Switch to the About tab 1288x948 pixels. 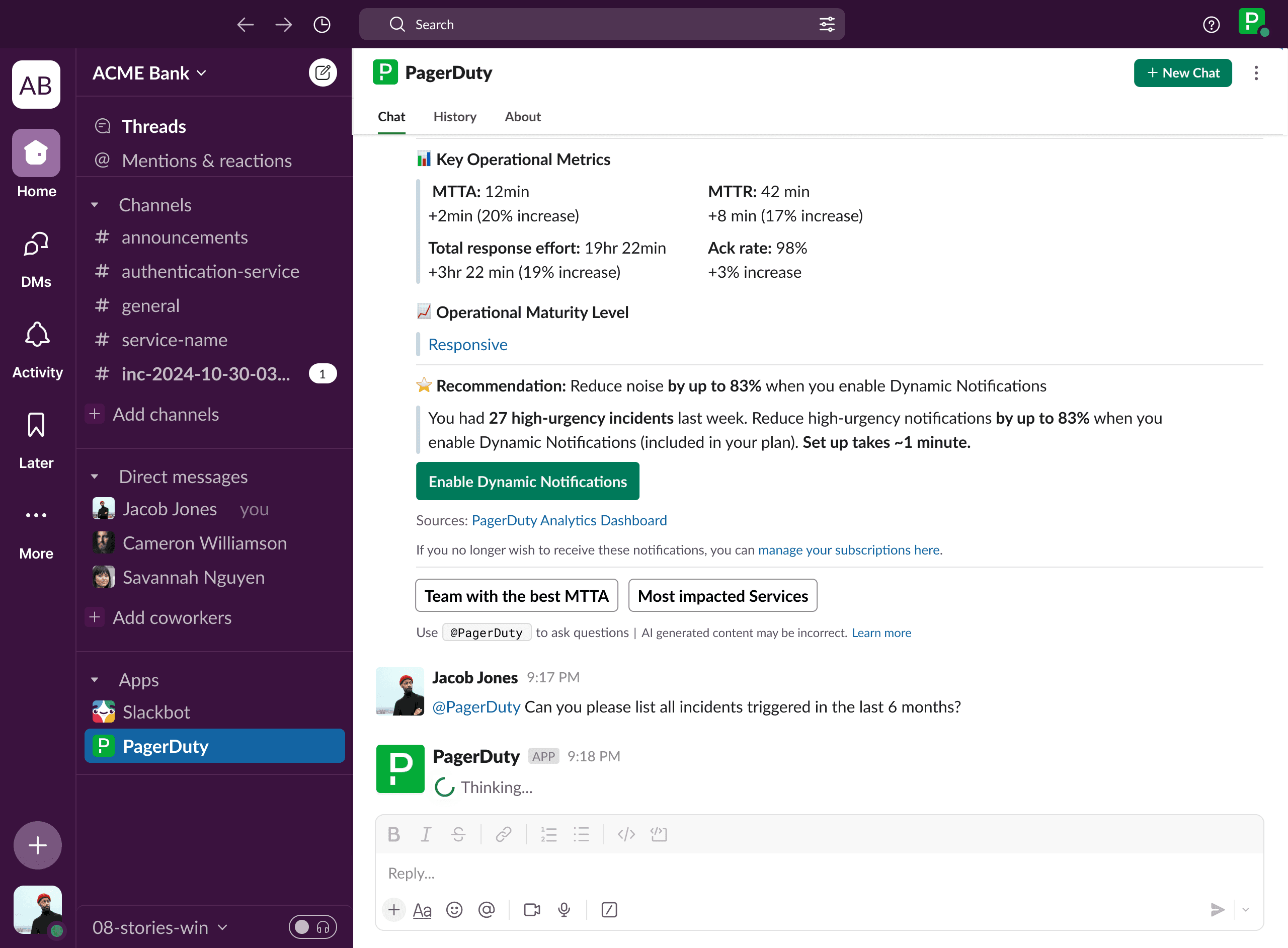click(522, 117)
